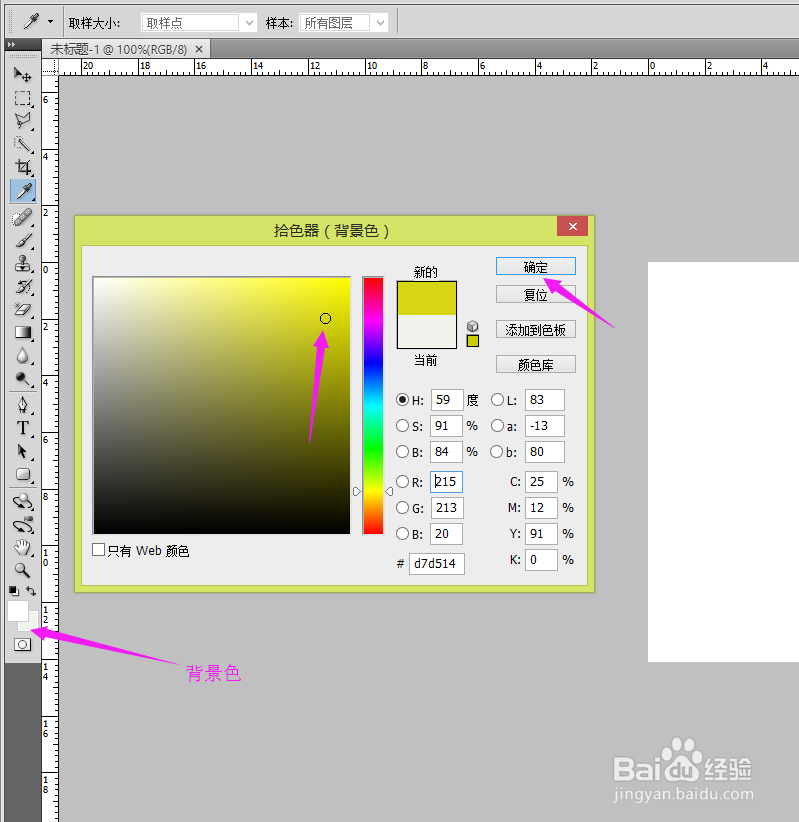799x822 pixels.
Task: Click the 复位 reset button
Action: point(536,294)
